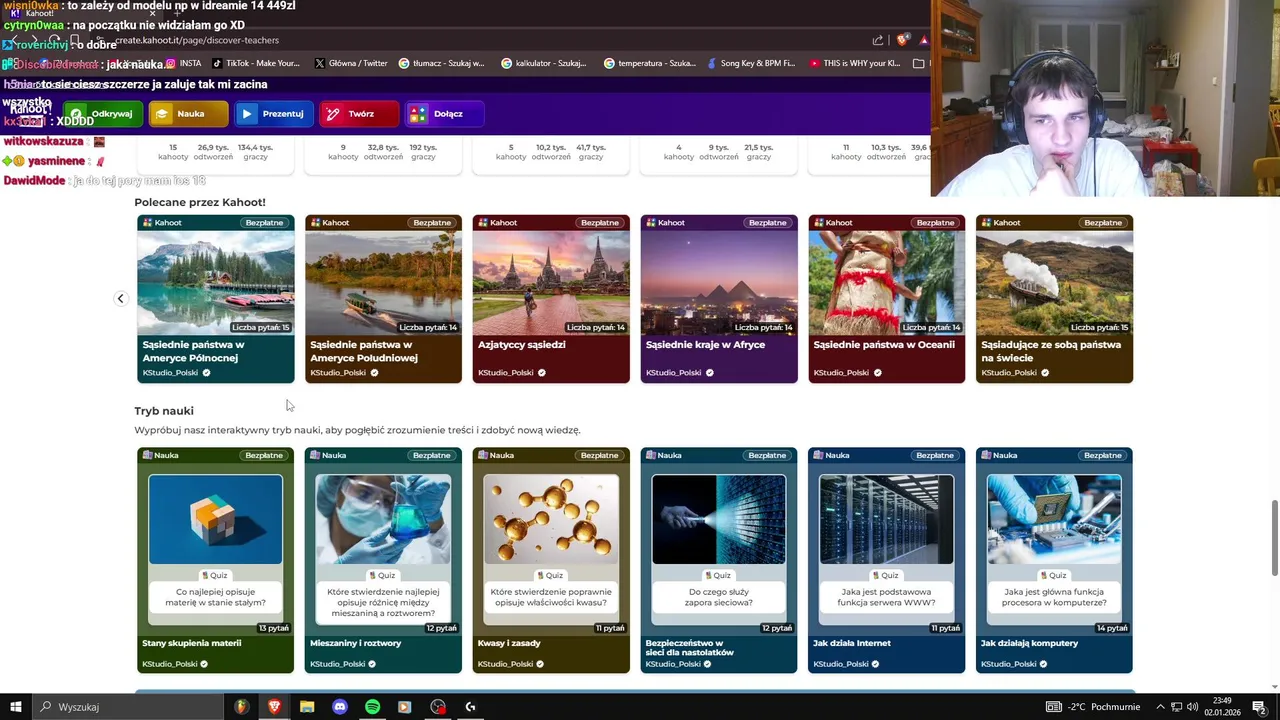The height and width of the screenshot is (720, 1280).
Task: Click the volume speaker icon in tray
Action: 1192,707
